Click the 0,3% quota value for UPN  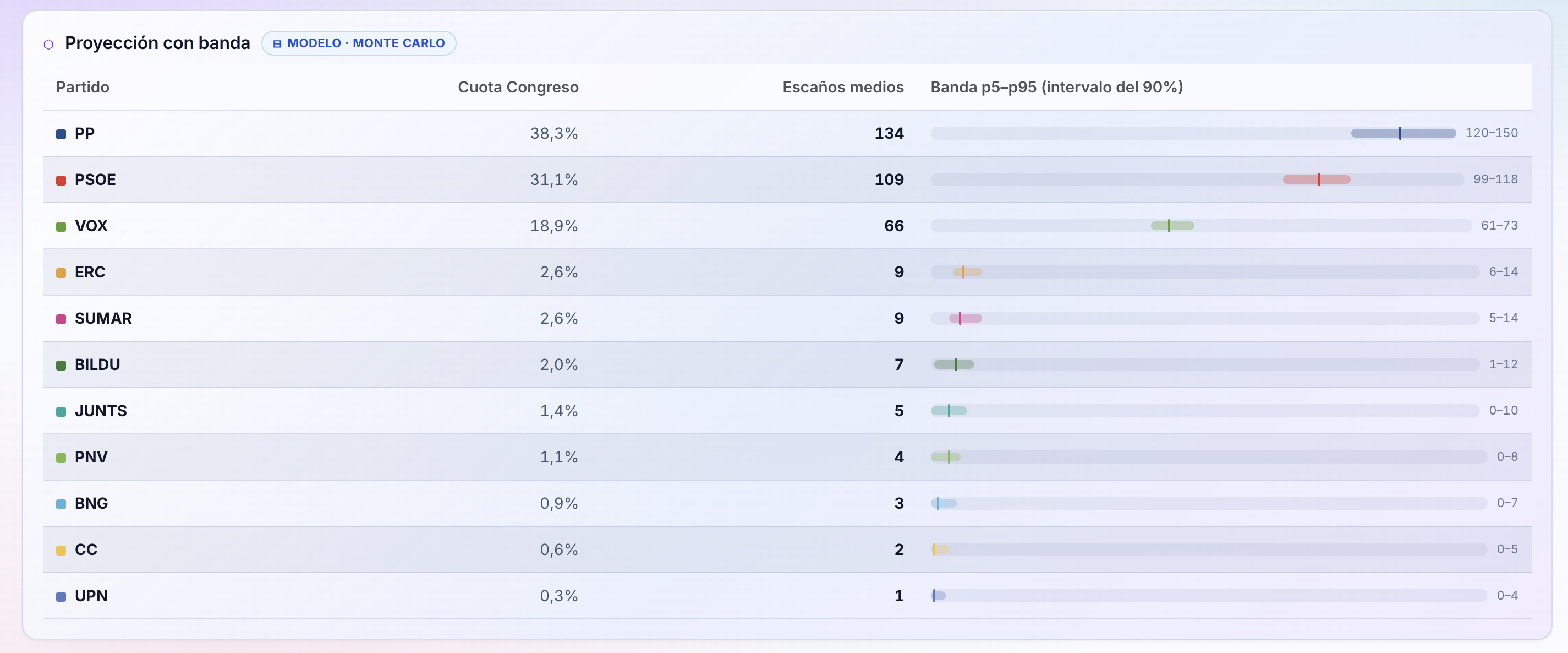pos(559,596)
